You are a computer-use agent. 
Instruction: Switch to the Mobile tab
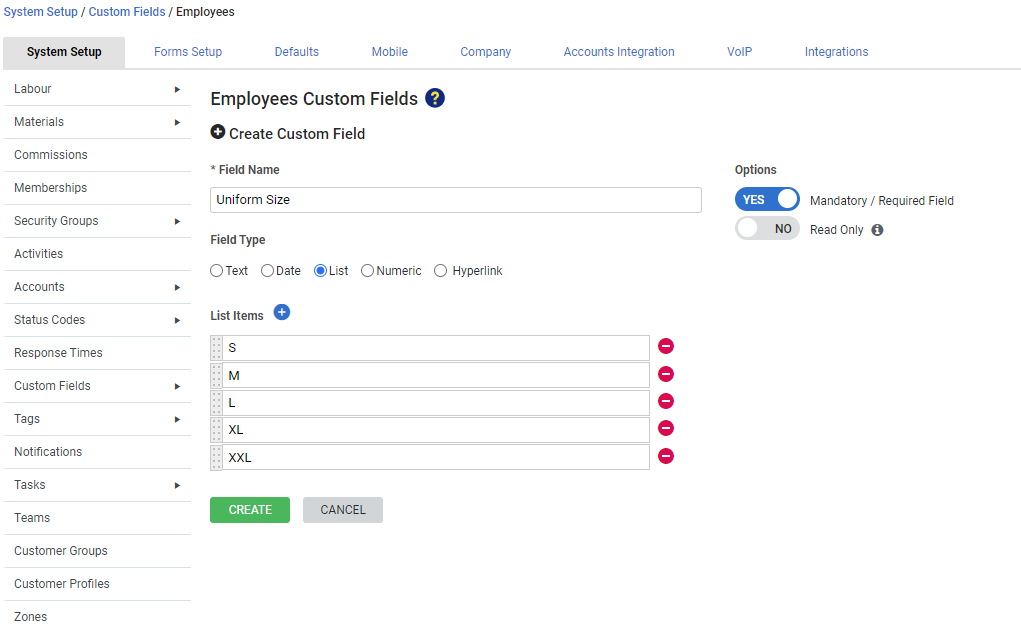[x=389, y=52]
